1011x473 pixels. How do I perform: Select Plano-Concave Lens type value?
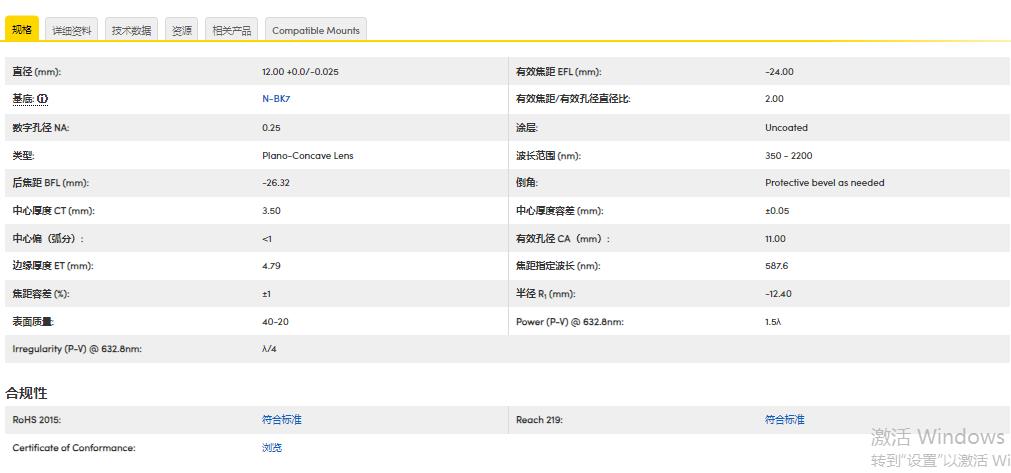tap(308, 155)
